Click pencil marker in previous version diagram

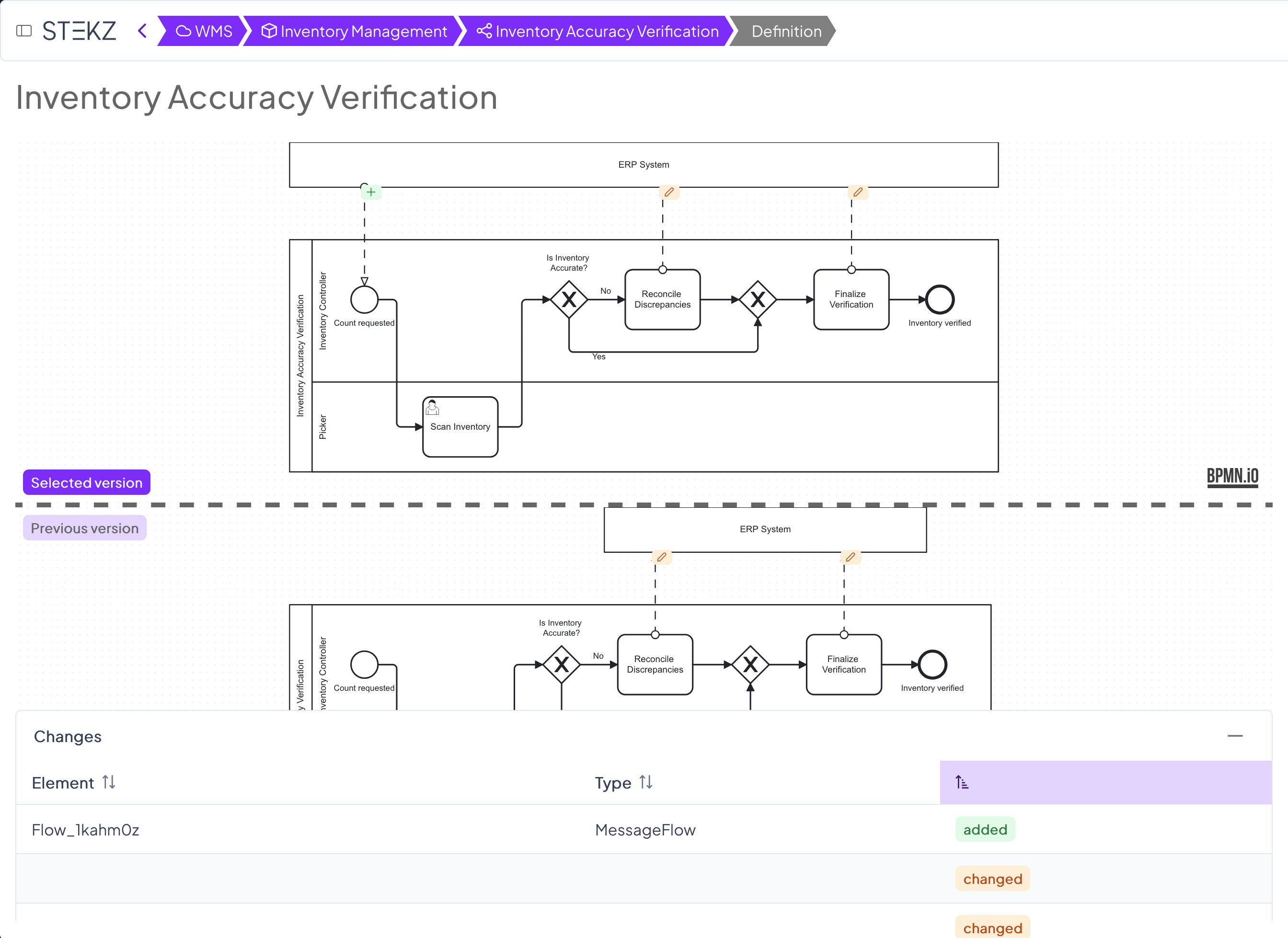point(662,557)
